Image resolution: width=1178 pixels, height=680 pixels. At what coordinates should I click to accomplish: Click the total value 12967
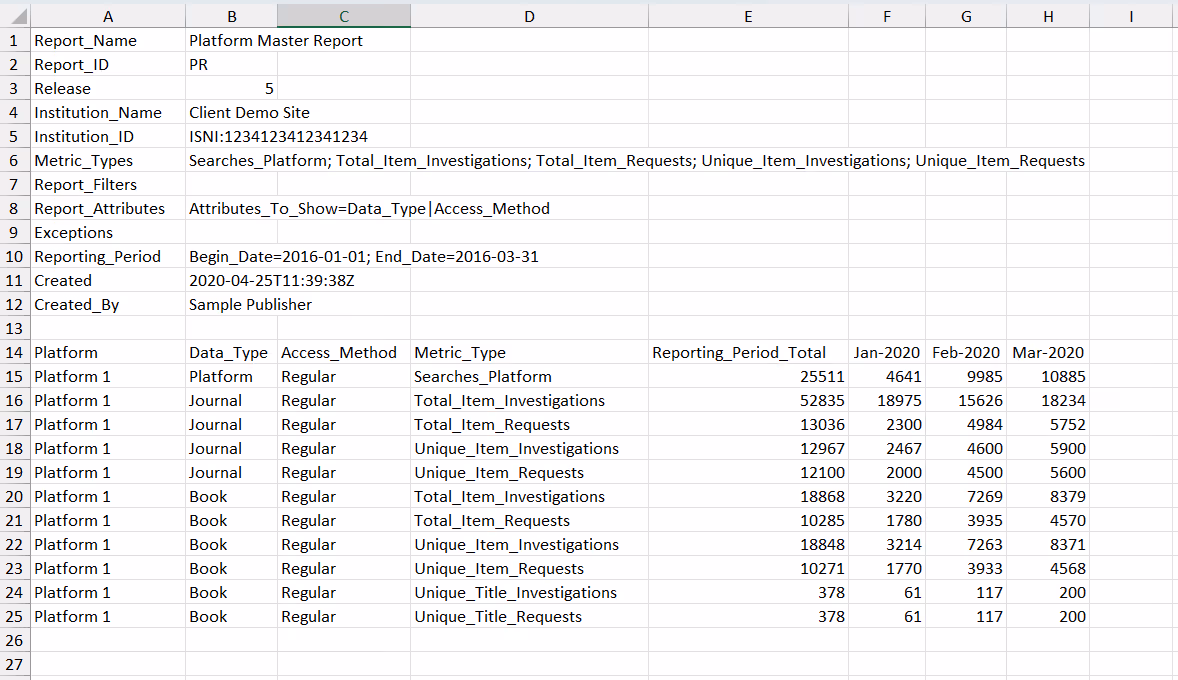(x=748, y=449)
